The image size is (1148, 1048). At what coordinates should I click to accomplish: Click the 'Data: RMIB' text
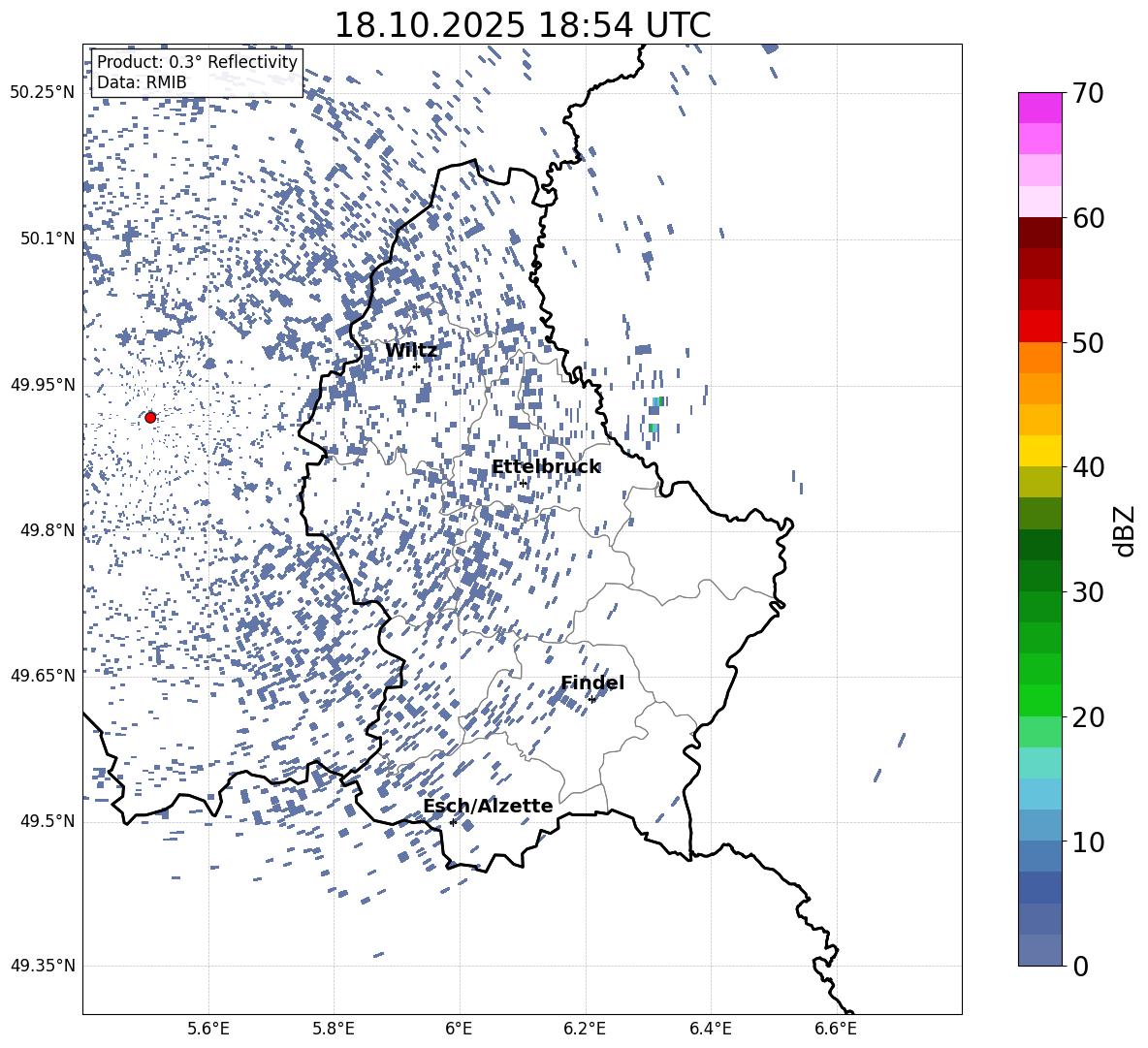tap(142, 82)
